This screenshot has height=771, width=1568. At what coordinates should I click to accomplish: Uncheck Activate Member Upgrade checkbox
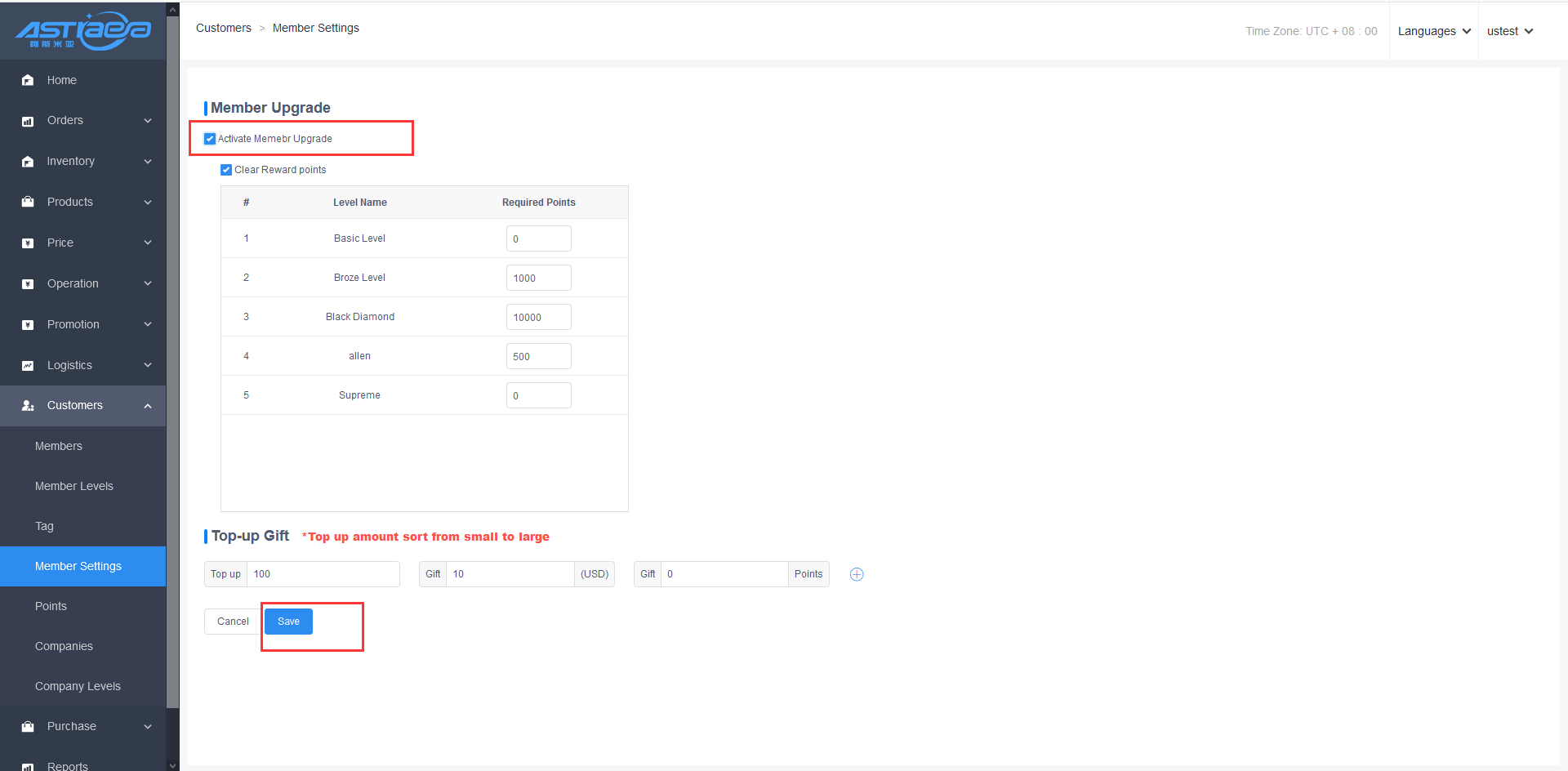(x=210, y=139)
